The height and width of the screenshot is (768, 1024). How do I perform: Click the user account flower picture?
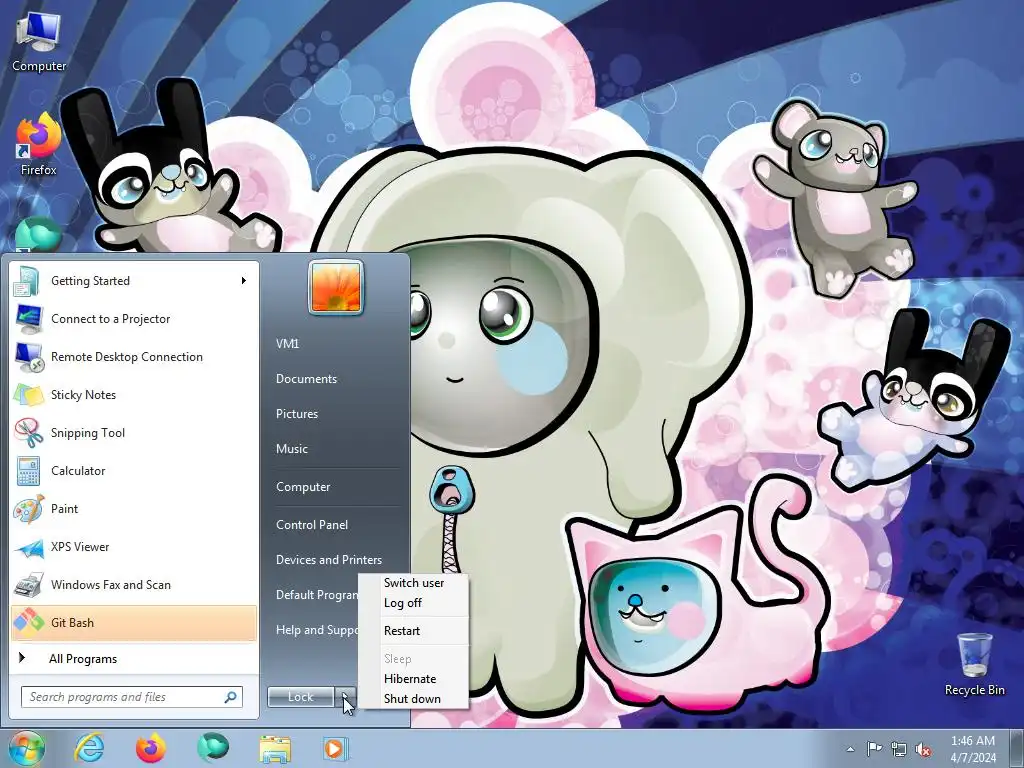pyautogui.click(x=336, y=287)
